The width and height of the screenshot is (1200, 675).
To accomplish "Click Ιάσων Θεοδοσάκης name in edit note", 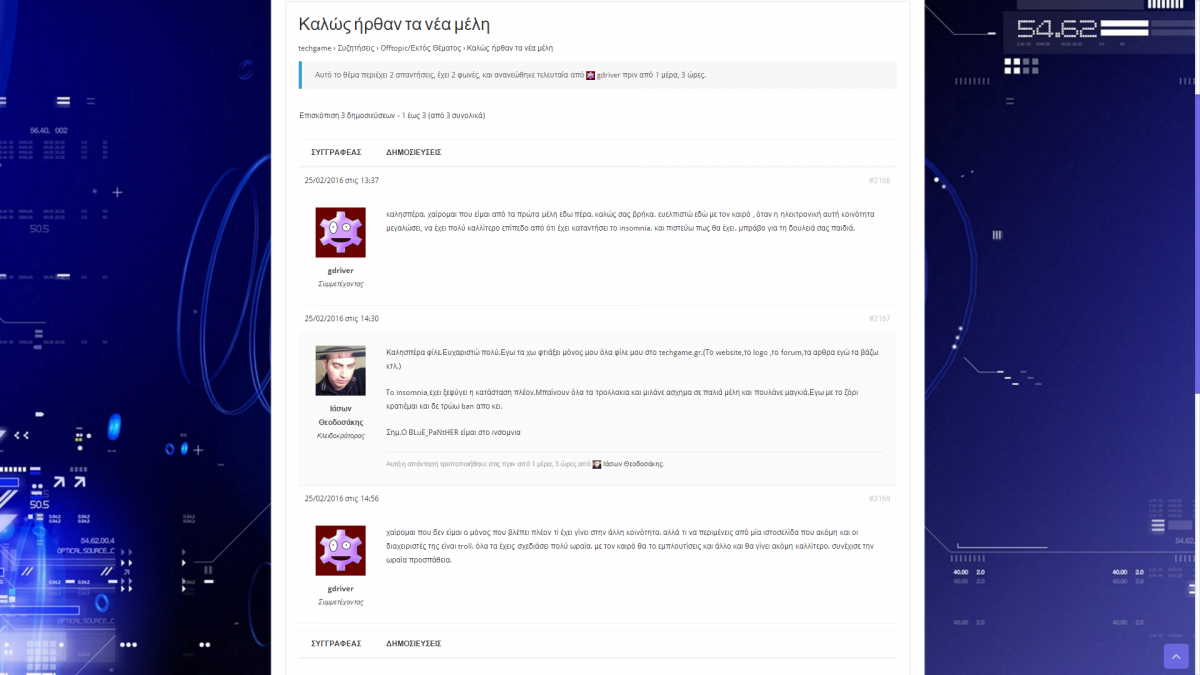I will [x=633, y=464].
